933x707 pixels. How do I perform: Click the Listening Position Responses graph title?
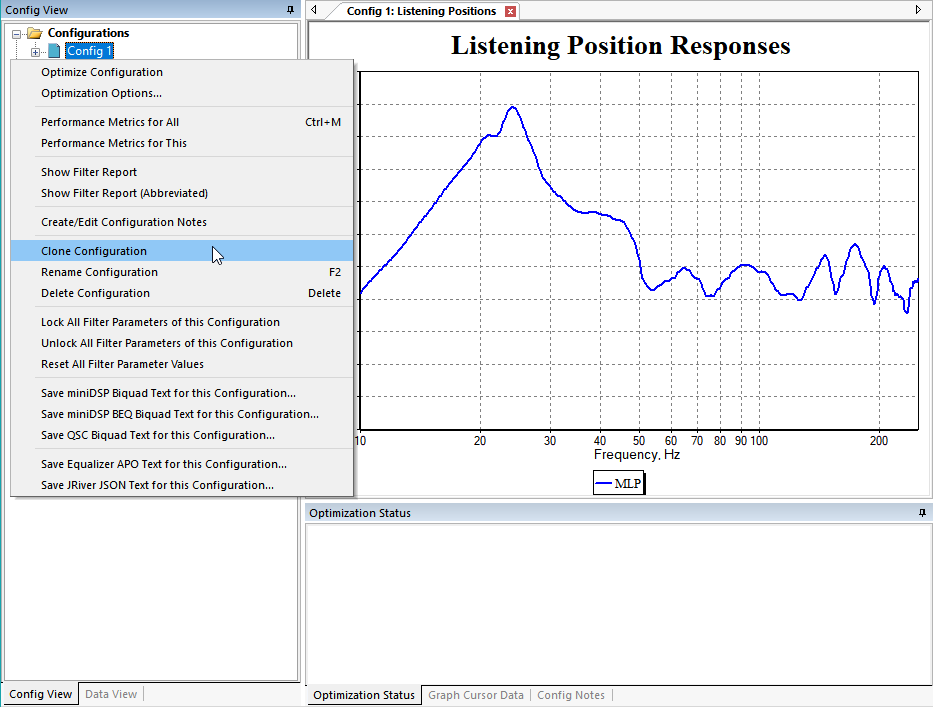[621, 45]
